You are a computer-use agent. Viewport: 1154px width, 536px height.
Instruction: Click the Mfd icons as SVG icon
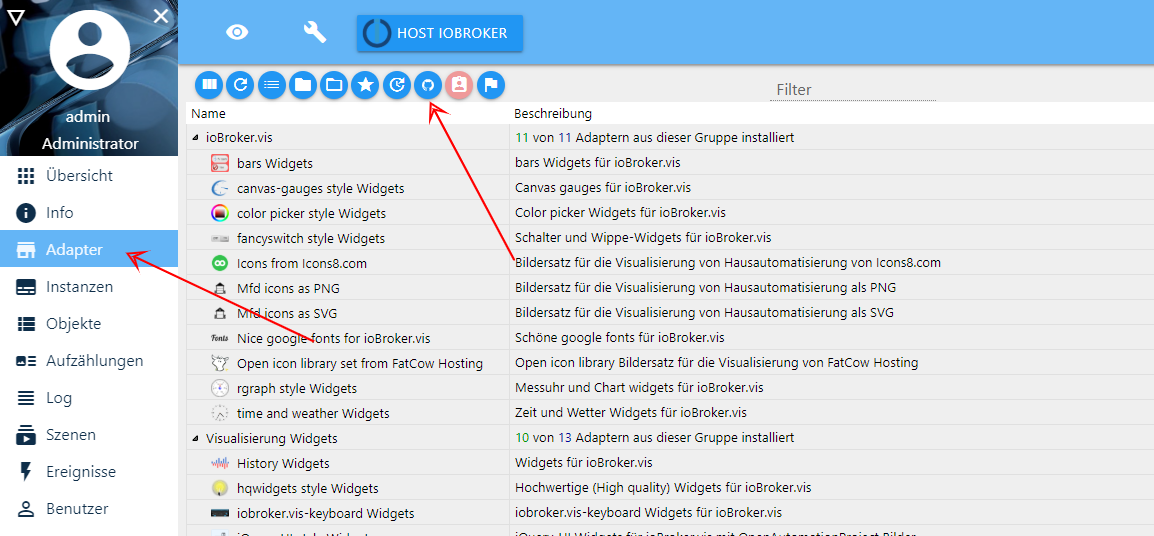pyautogui.click(x=220, y=313)
